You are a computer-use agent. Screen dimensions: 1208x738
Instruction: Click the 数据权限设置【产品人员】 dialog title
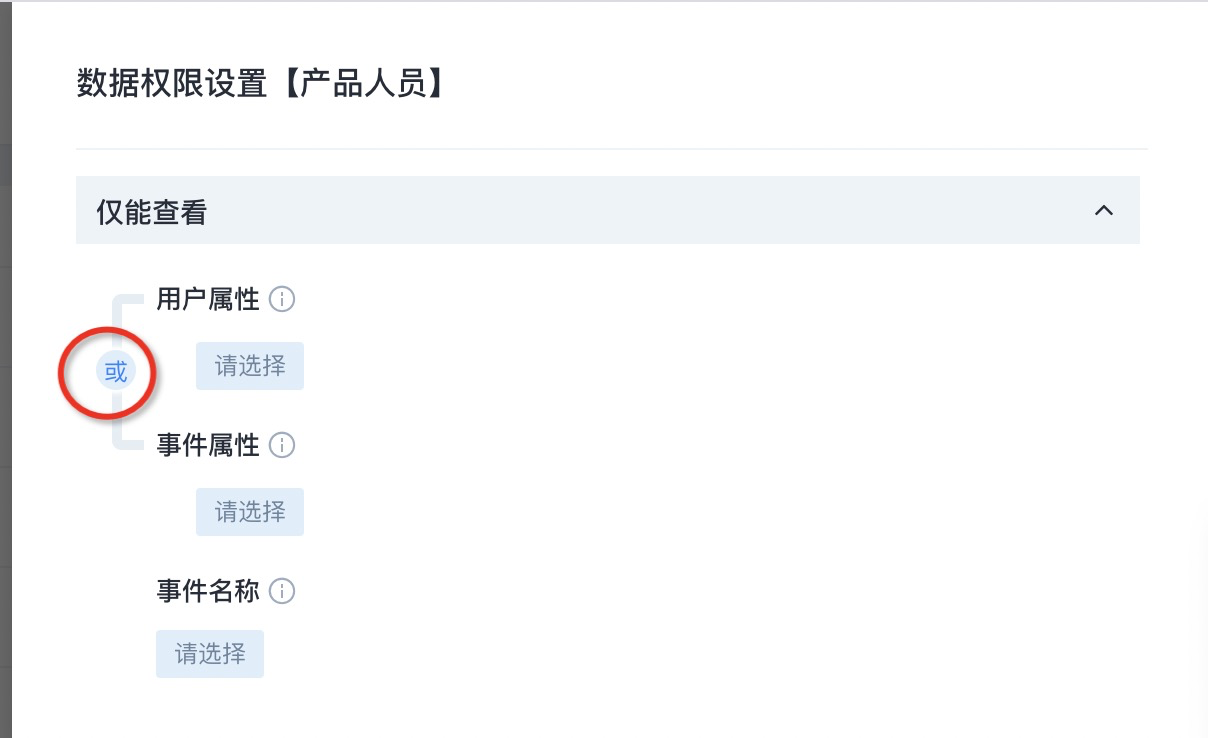coord(261,84)
